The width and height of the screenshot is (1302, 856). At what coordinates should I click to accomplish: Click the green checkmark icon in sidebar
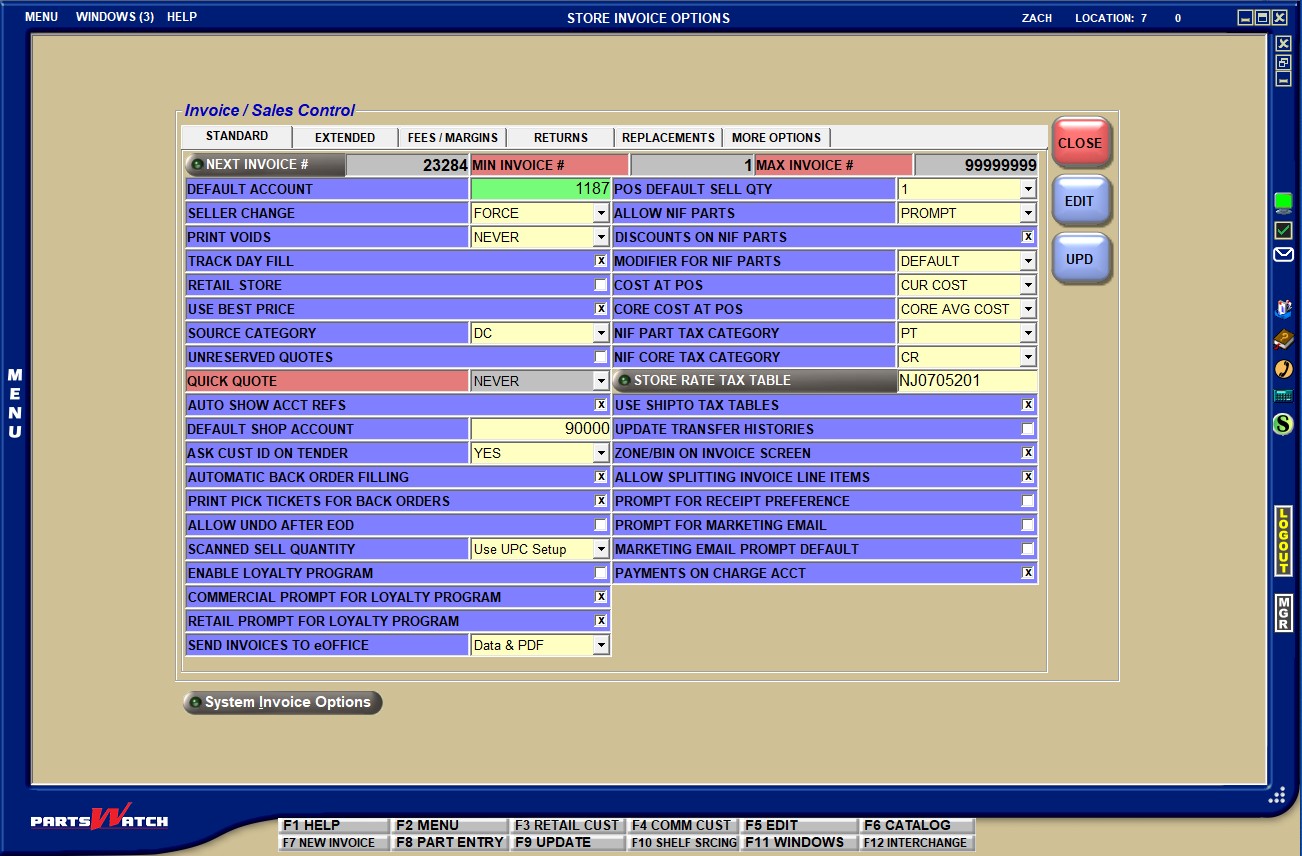click(1283, 230)
